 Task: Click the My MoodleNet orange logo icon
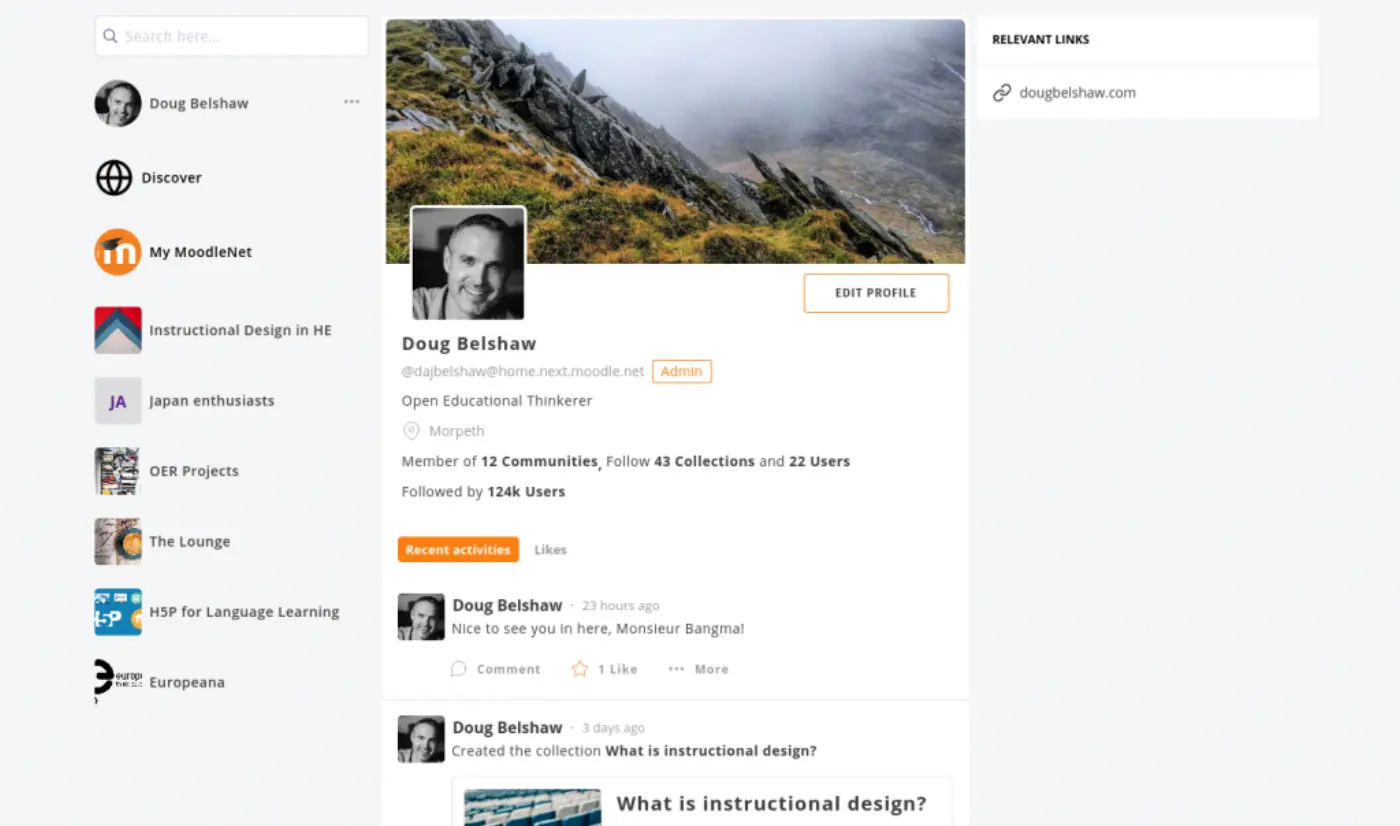[x=118, y=252]
